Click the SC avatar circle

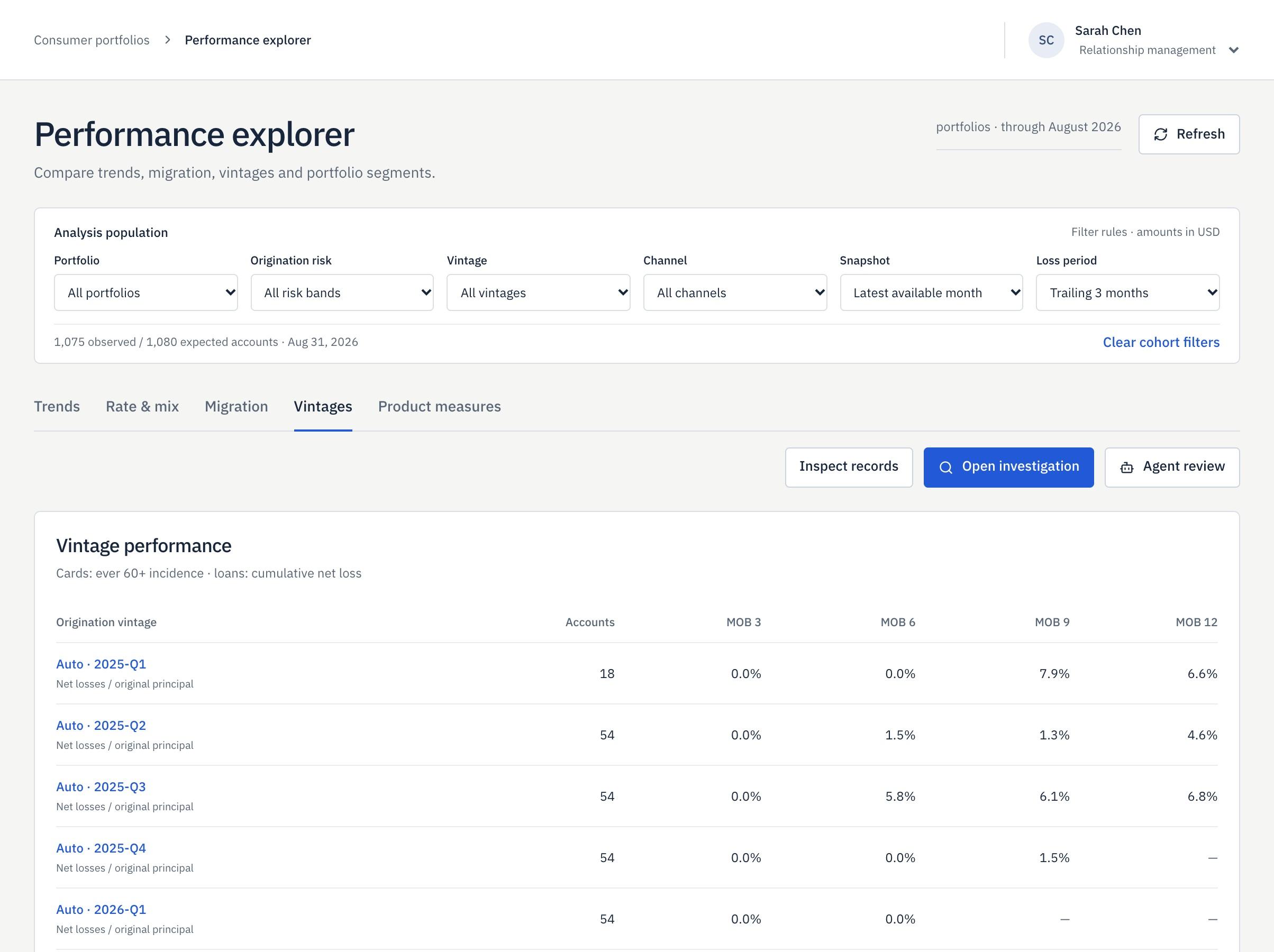coord(1046,40)
